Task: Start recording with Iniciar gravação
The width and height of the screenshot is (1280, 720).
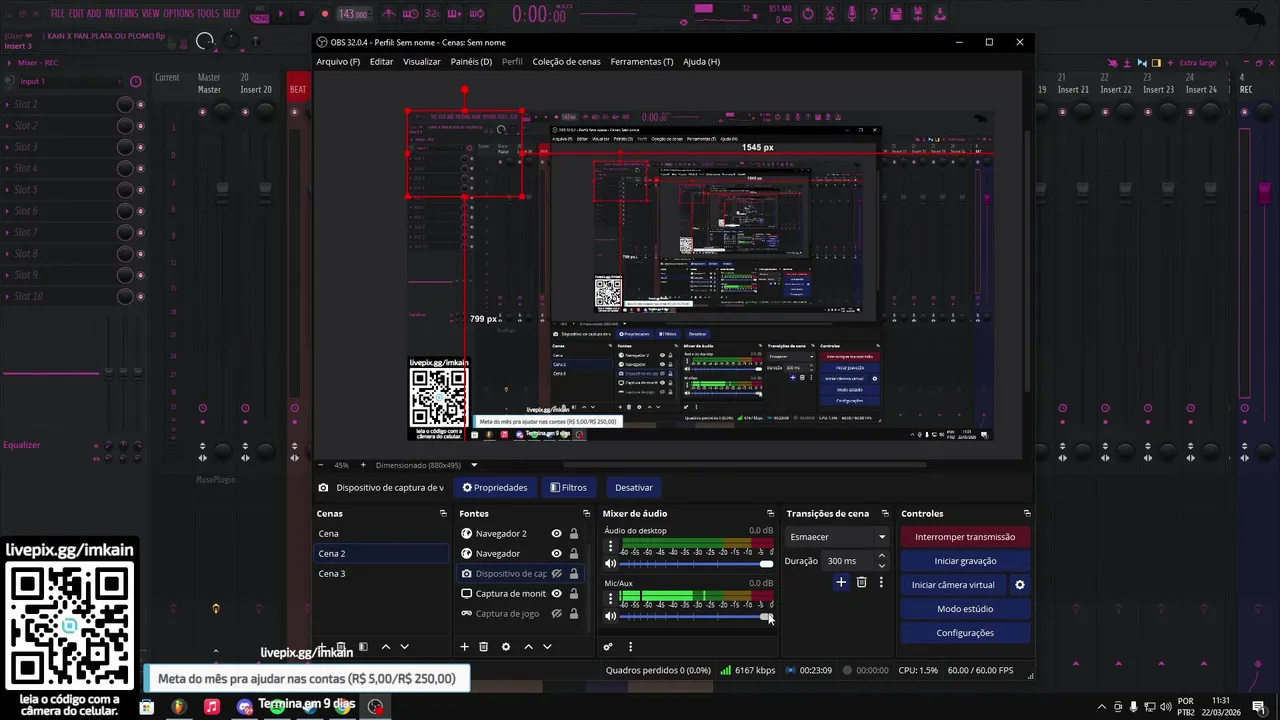Action: 965,561
